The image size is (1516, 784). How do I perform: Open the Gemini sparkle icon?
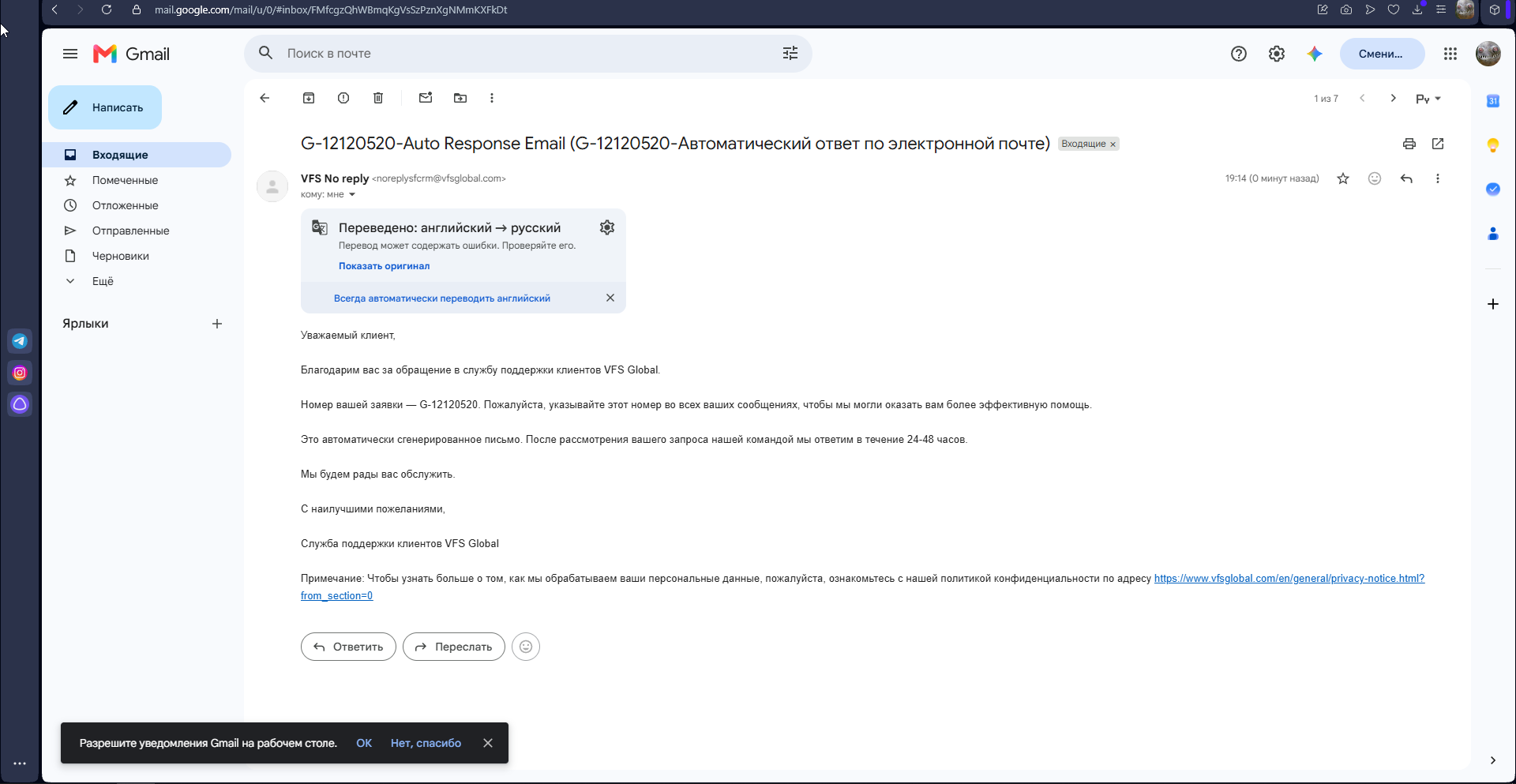click(1315, 54)
